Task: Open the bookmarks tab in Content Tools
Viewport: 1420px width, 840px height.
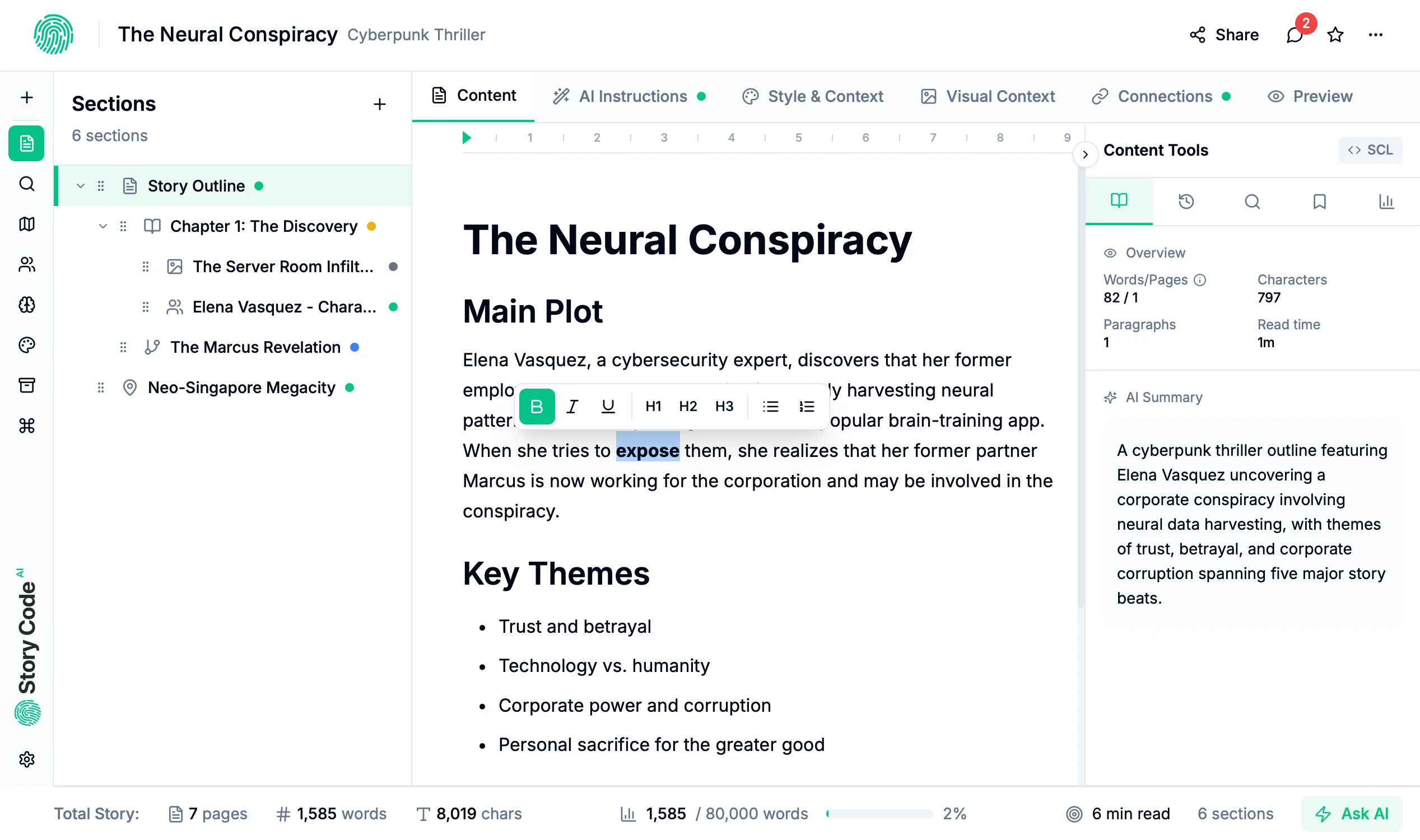Action: [x=1319, y=202]
